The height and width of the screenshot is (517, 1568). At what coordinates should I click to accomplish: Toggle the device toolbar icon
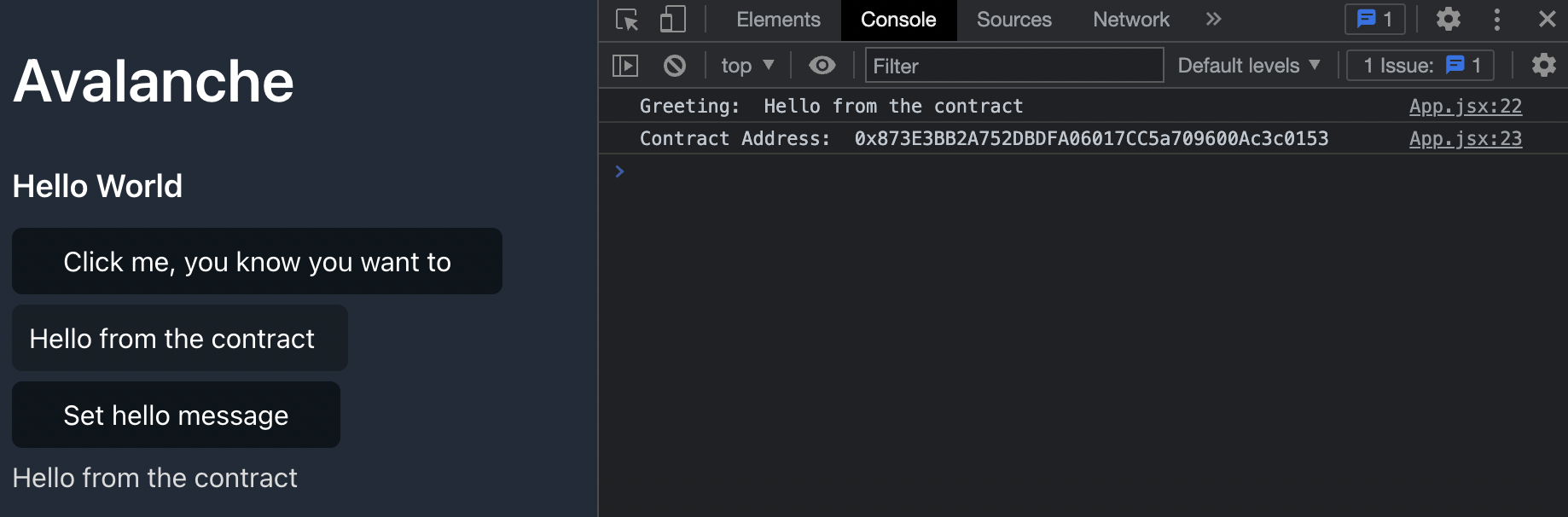pyautogui.click(x=673, y=20)
